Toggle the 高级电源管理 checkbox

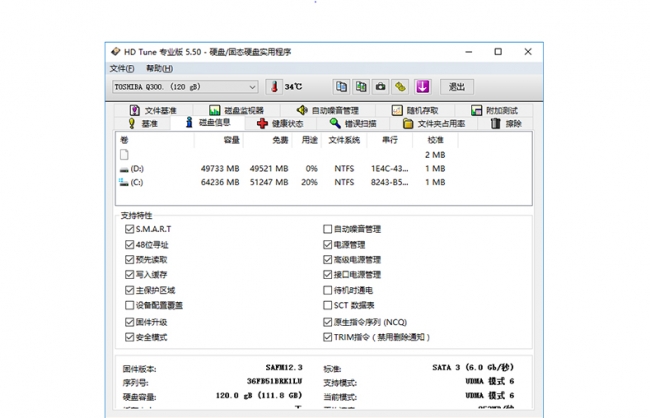[327, 260]
